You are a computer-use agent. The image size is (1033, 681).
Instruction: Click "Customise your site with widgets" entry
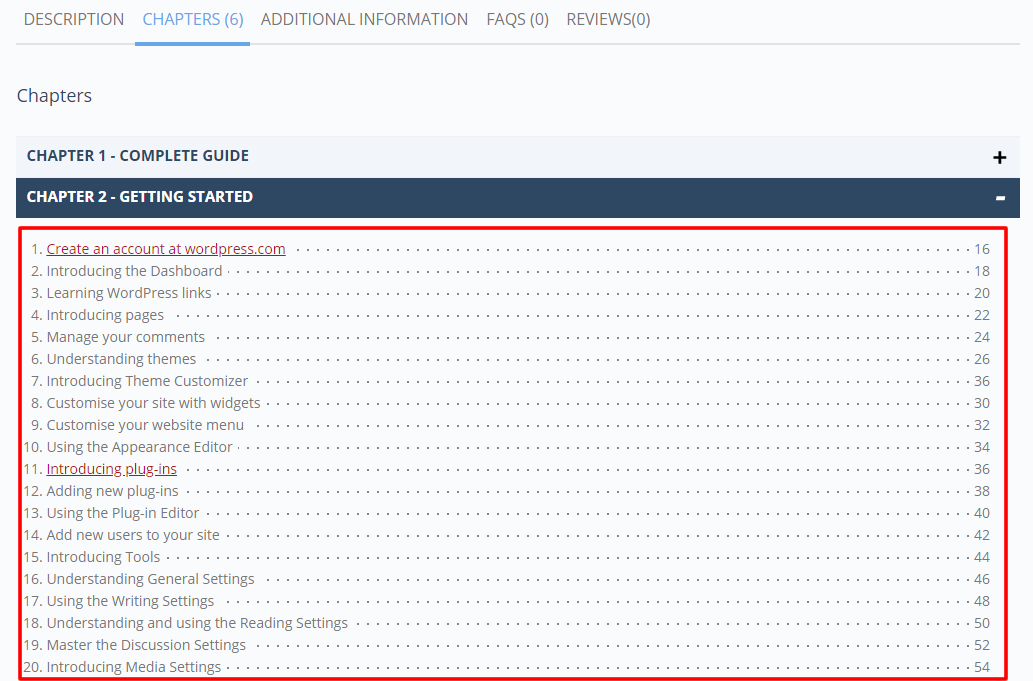tap(153, 403)
